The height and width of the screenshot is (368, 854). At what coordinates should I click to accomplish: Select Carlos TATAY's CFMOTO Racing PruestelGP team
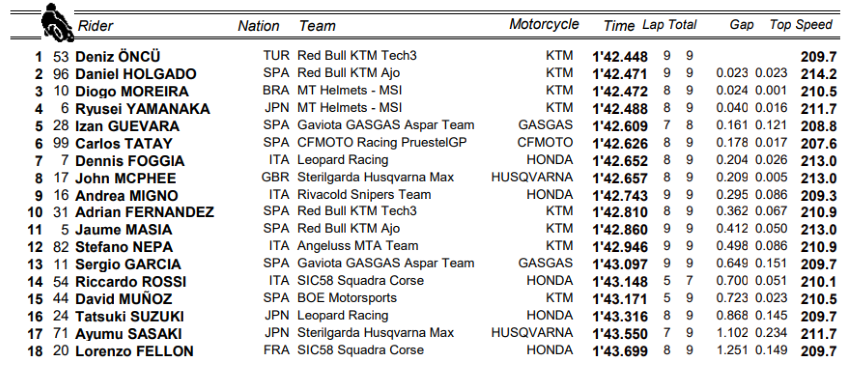(x=382, y=143)
